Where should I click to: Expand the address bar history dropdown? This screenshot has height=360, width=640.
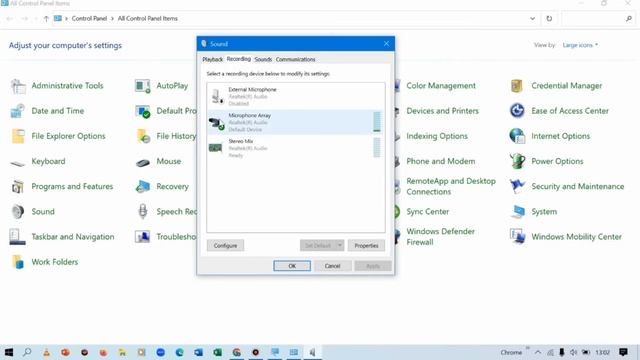(532, 19)
